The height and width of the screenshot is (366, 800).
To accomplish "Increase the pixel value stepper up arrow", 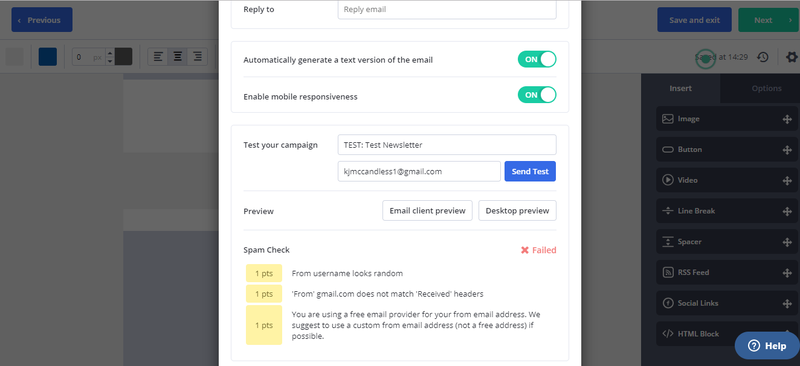I will click(109, 53).
